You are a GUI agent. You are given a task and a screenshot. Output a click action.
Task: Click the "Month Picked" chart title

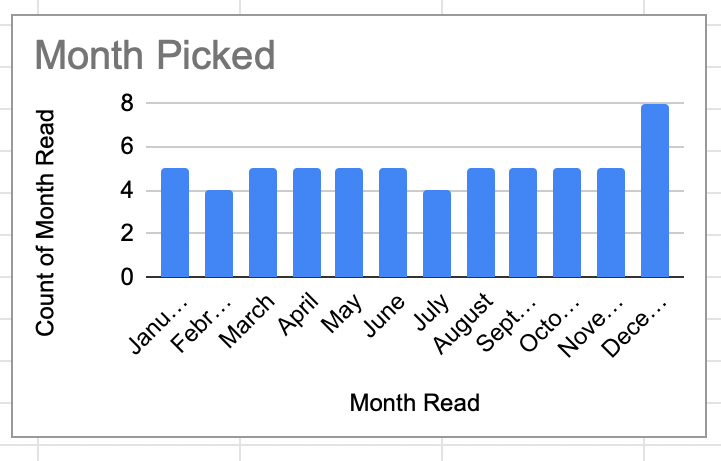coord(155,56)
